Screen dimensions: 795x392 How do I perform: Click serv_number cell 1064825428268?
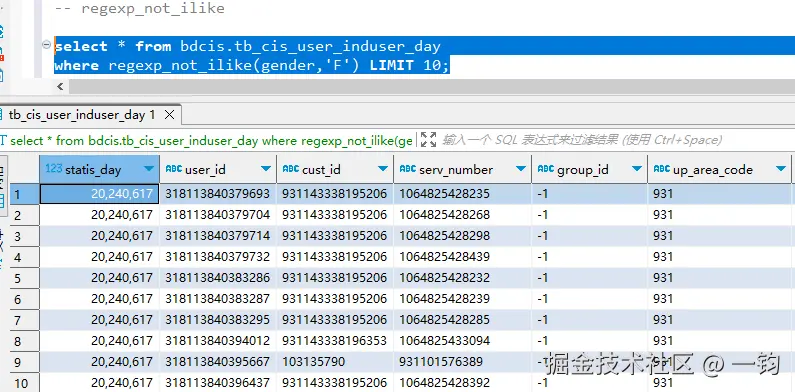click(x=462, y=215)
